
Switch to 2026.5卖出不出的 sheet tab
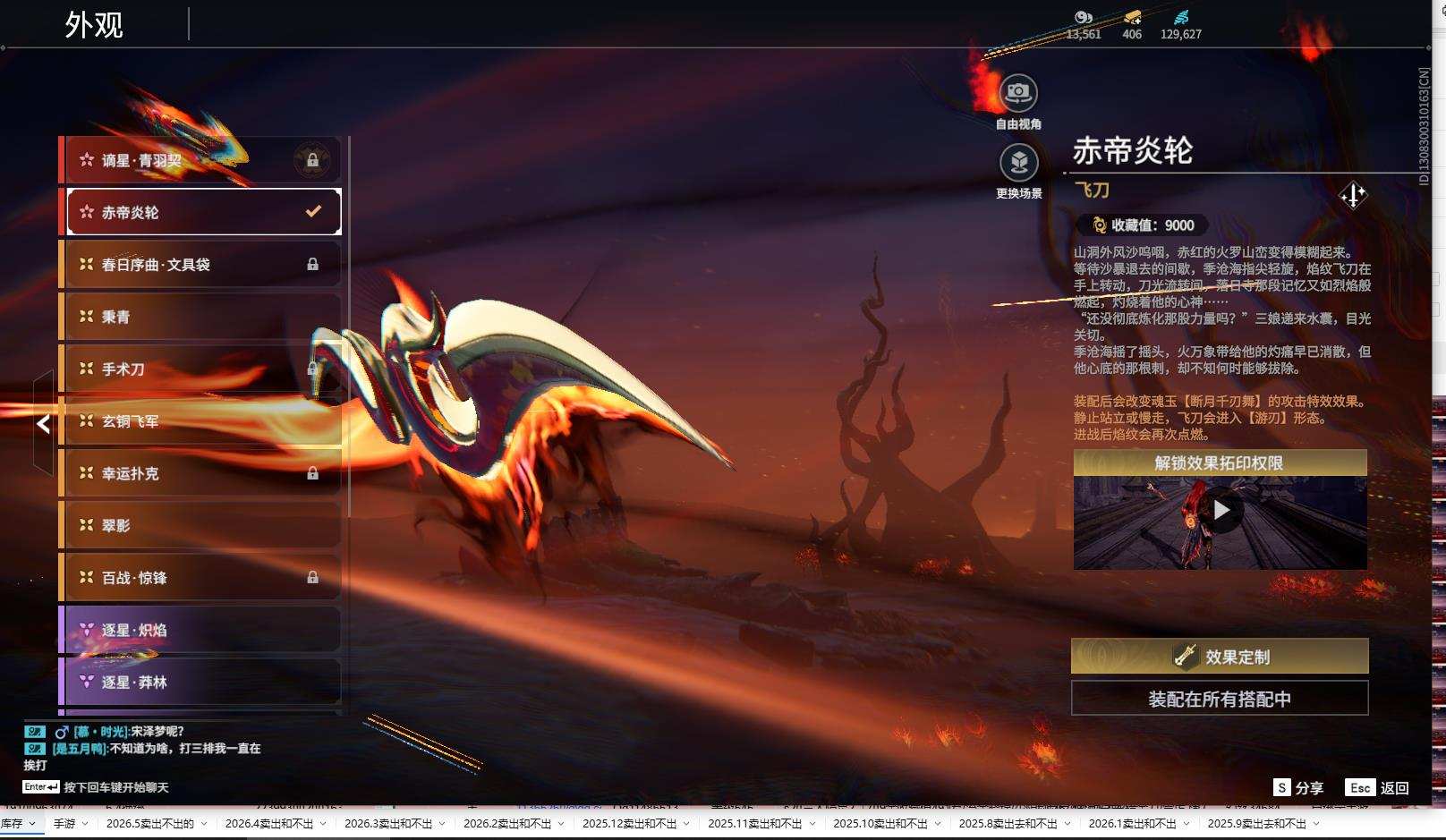[x=149, y=824]
